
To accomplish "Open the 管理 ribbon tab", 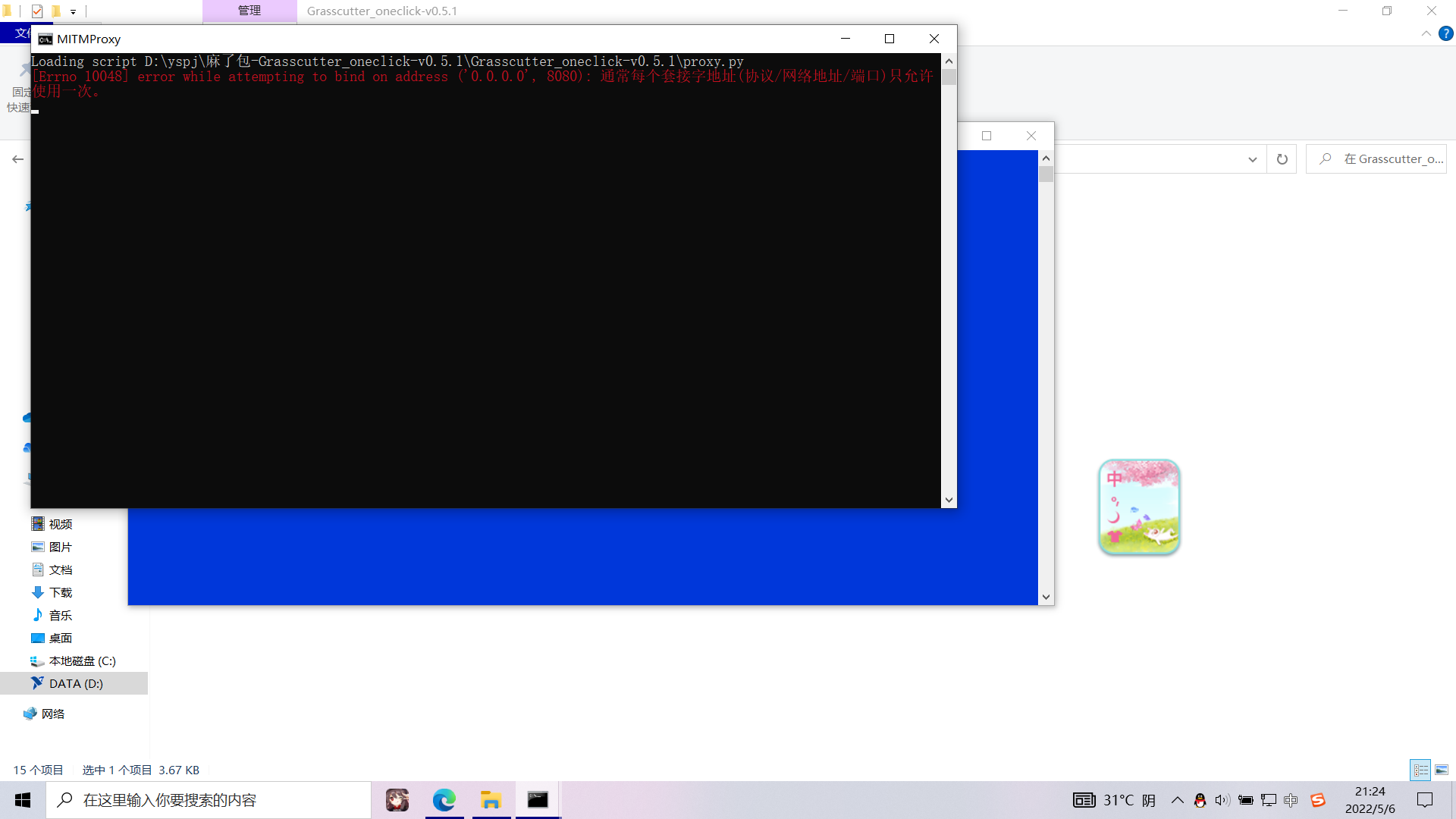I will tap(249, 11).
